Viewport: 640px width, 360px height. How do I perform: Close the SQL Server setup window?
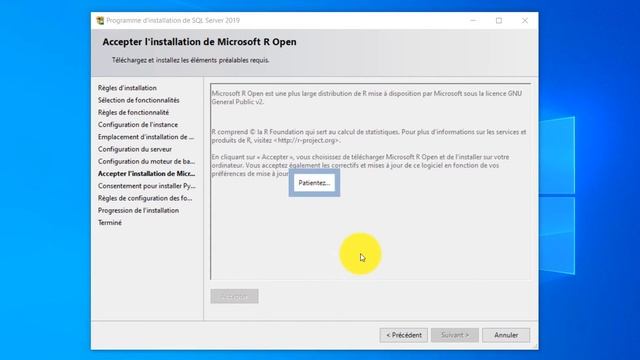tap(524, 20)
